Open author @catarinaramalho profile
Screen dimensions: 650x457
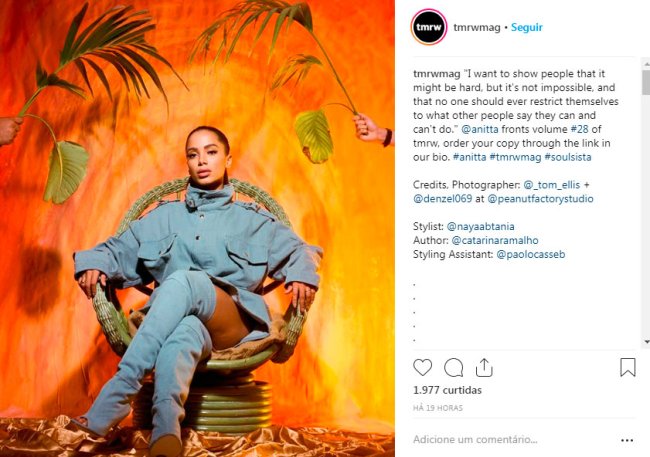click(x=495, y=240)
